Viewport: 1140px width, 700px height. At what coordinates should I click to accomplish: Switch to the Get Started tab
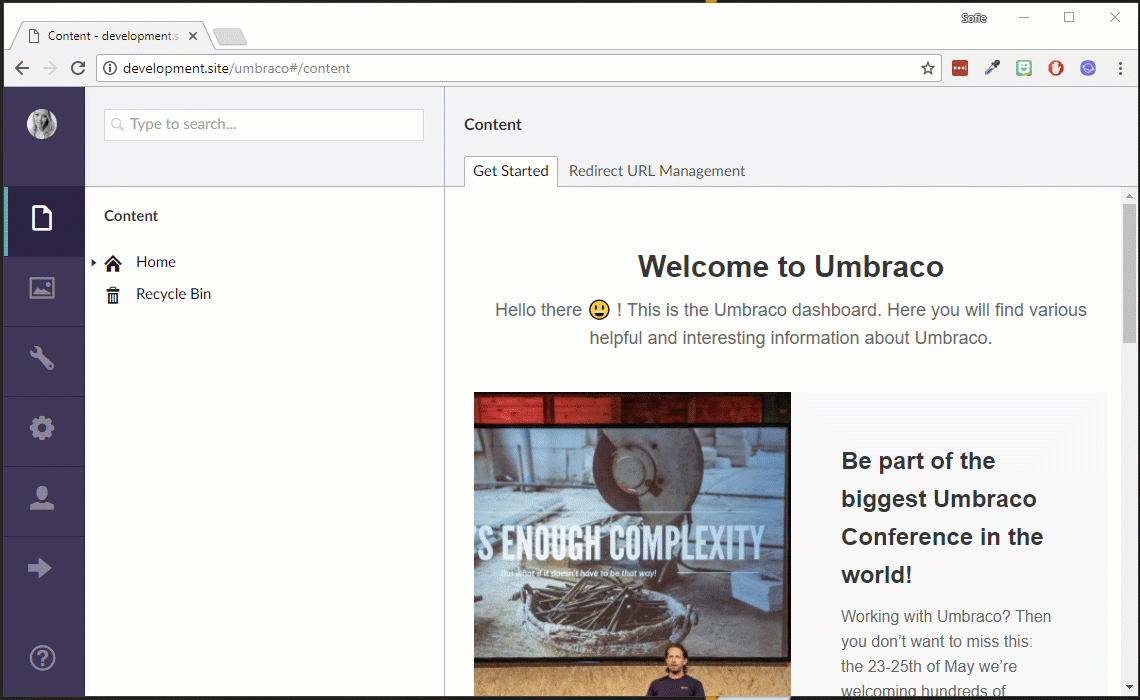(x=510, y=171)
